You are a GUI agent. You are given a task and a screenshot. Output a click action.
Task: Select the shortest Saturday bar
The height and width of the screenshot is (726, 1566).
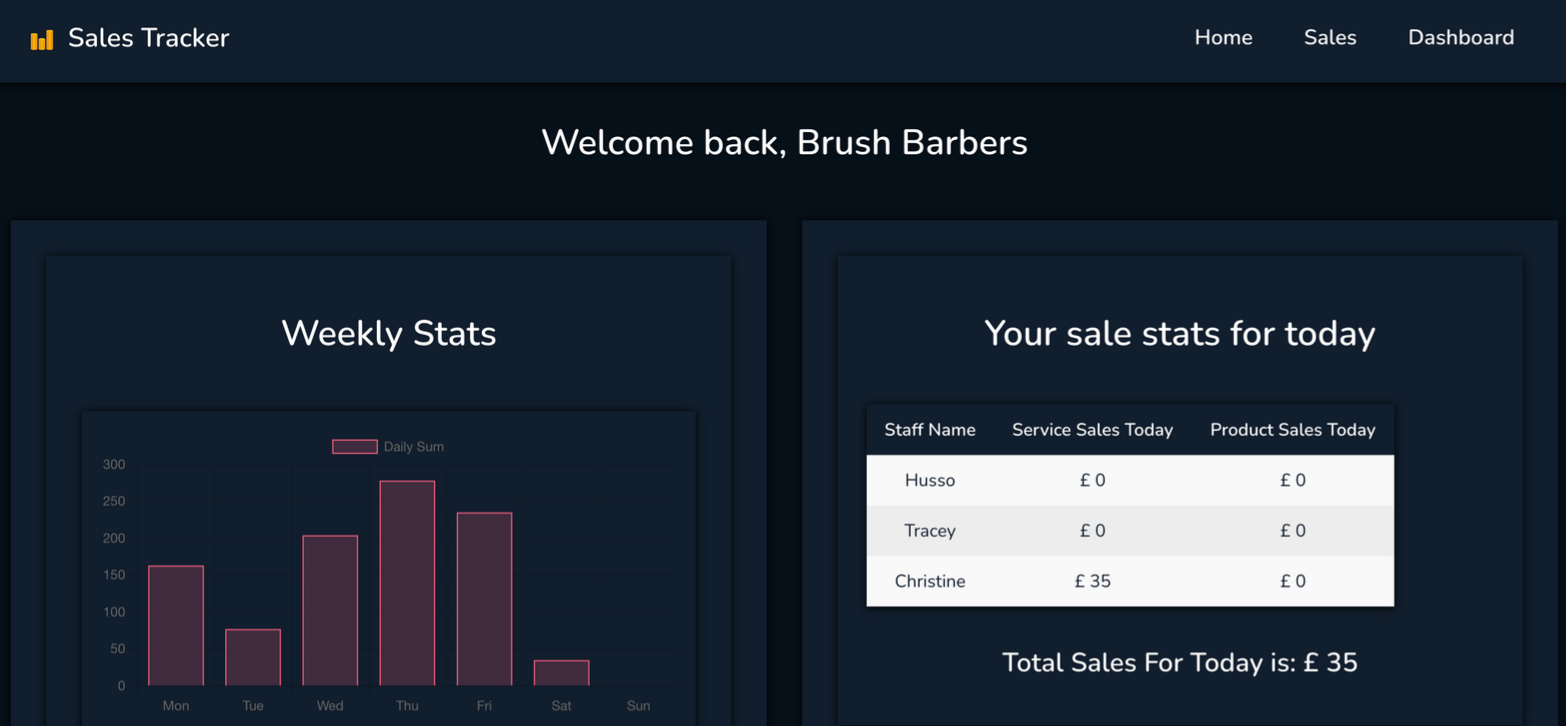coord(561,673)
